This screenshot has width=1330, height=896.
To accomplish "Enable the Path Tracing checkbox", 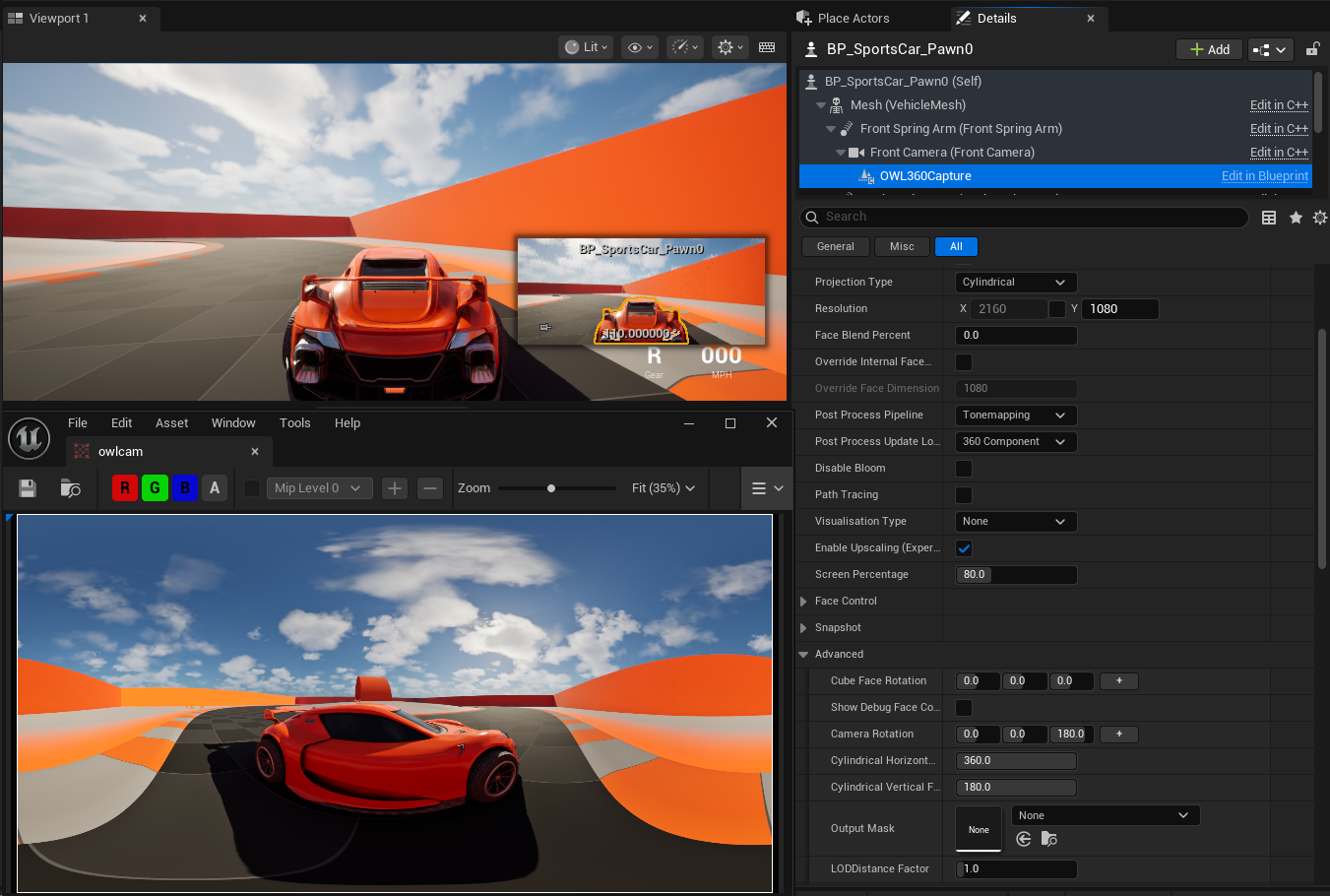I will (x=964, y=495).
